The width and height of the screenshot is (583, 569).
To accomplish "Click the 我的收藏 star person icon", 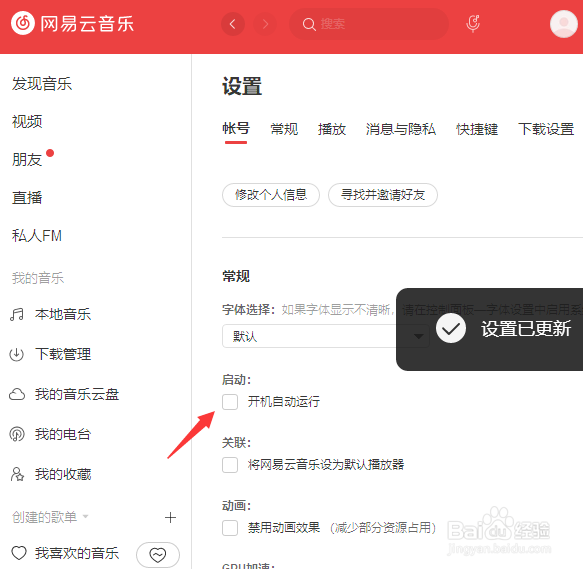I will [x=17, y=474].
